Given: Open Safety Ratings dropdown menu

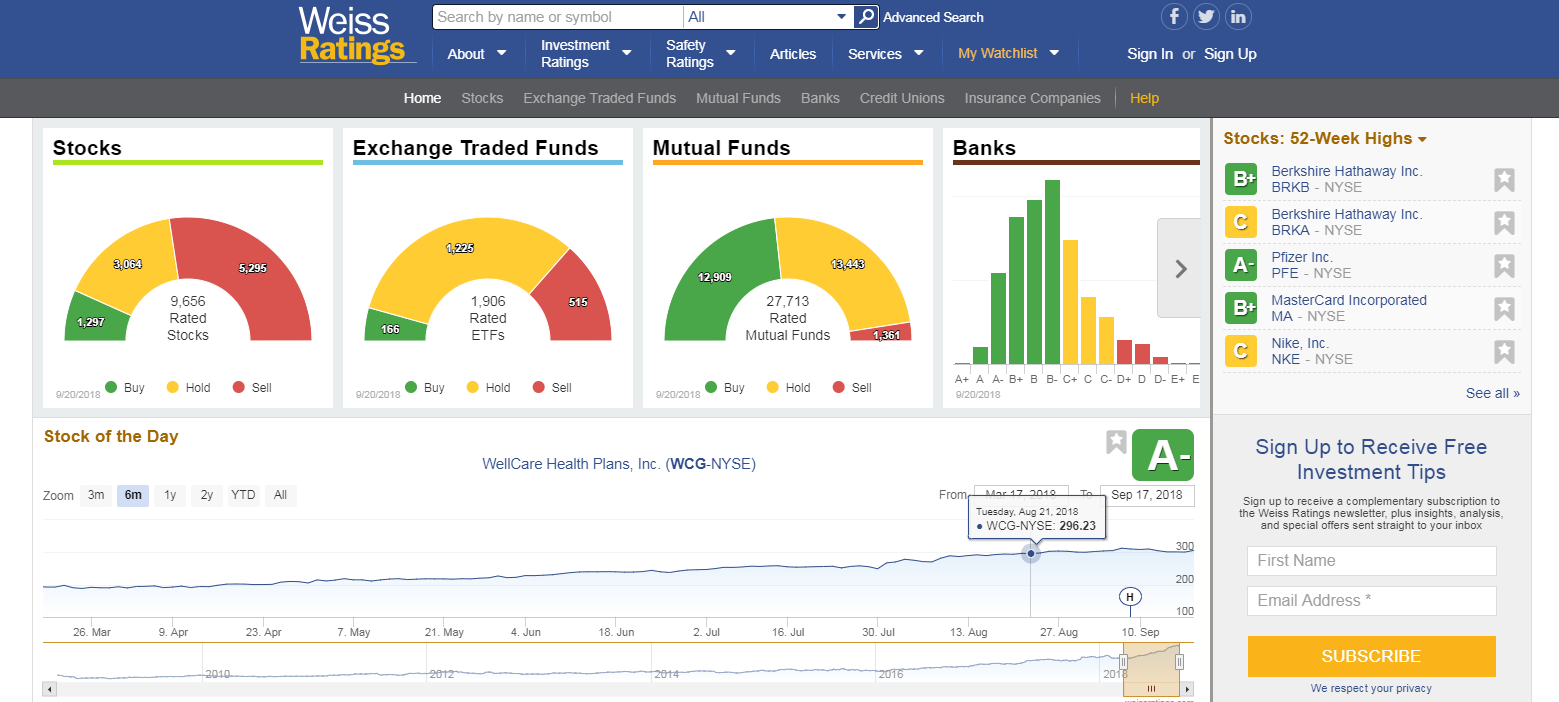Looking at the screenshot, I should [x=701, y=54].
